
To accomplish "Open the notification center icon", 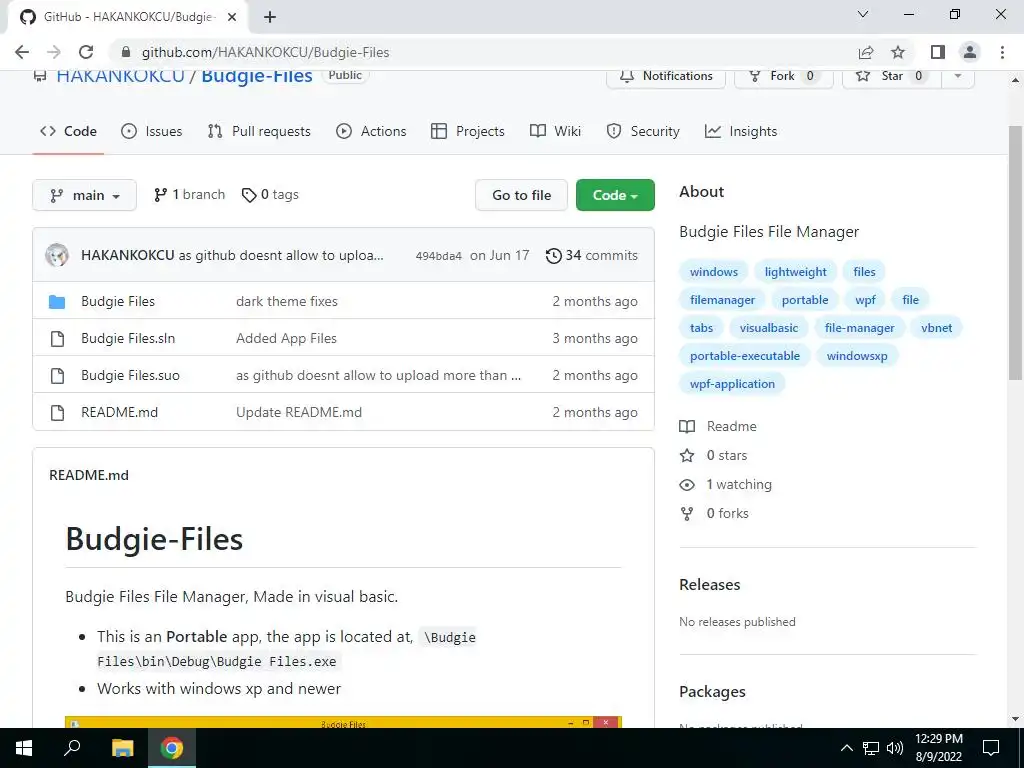I will coord(991,748).
